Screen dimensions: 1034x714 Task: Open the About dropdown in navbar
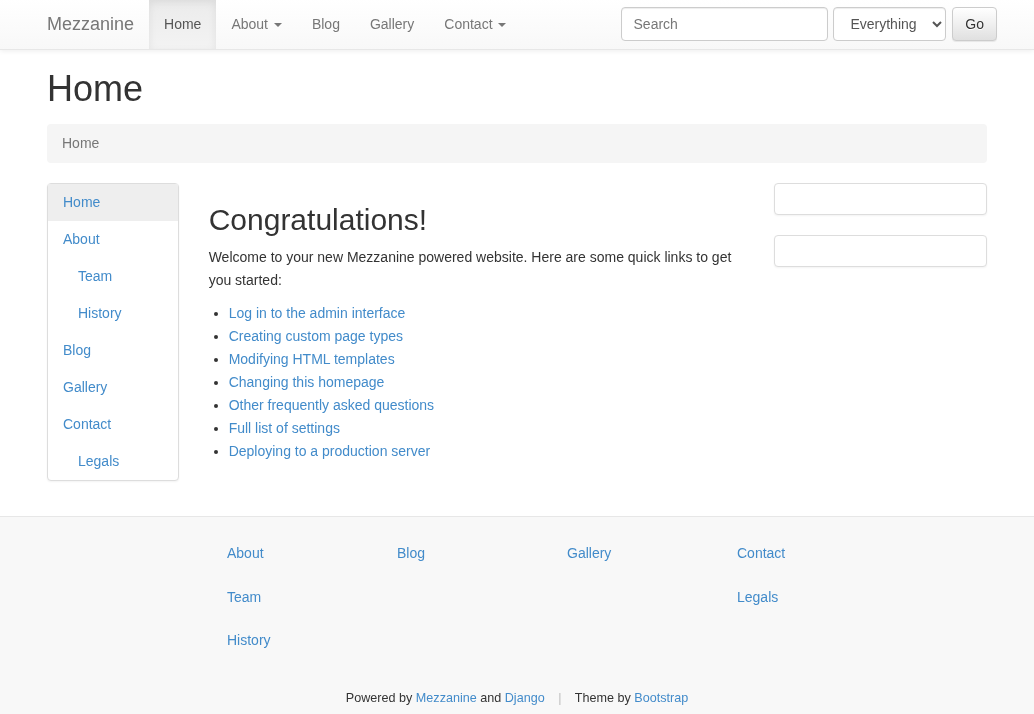coord(256,24)
